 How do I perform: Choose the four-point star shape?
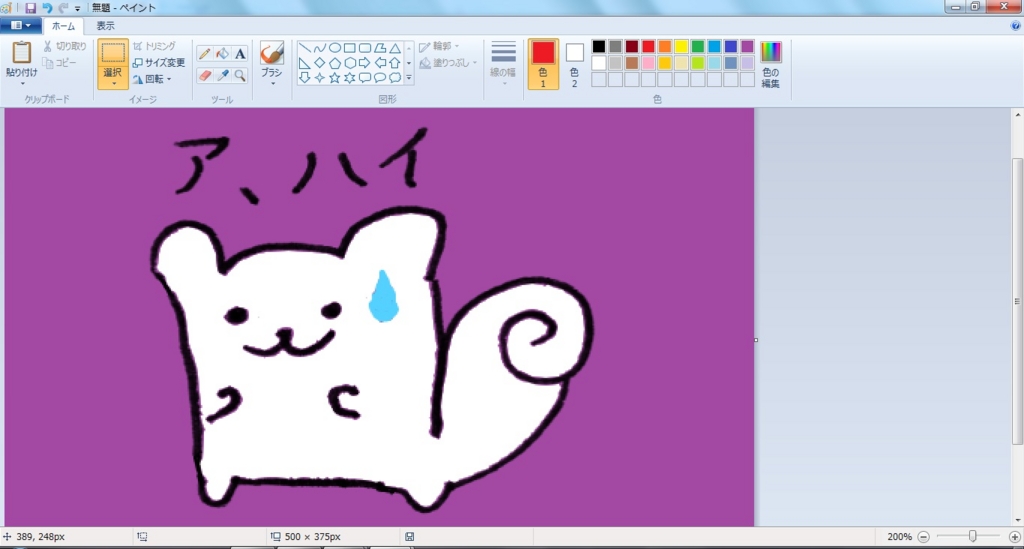(319, 78)
